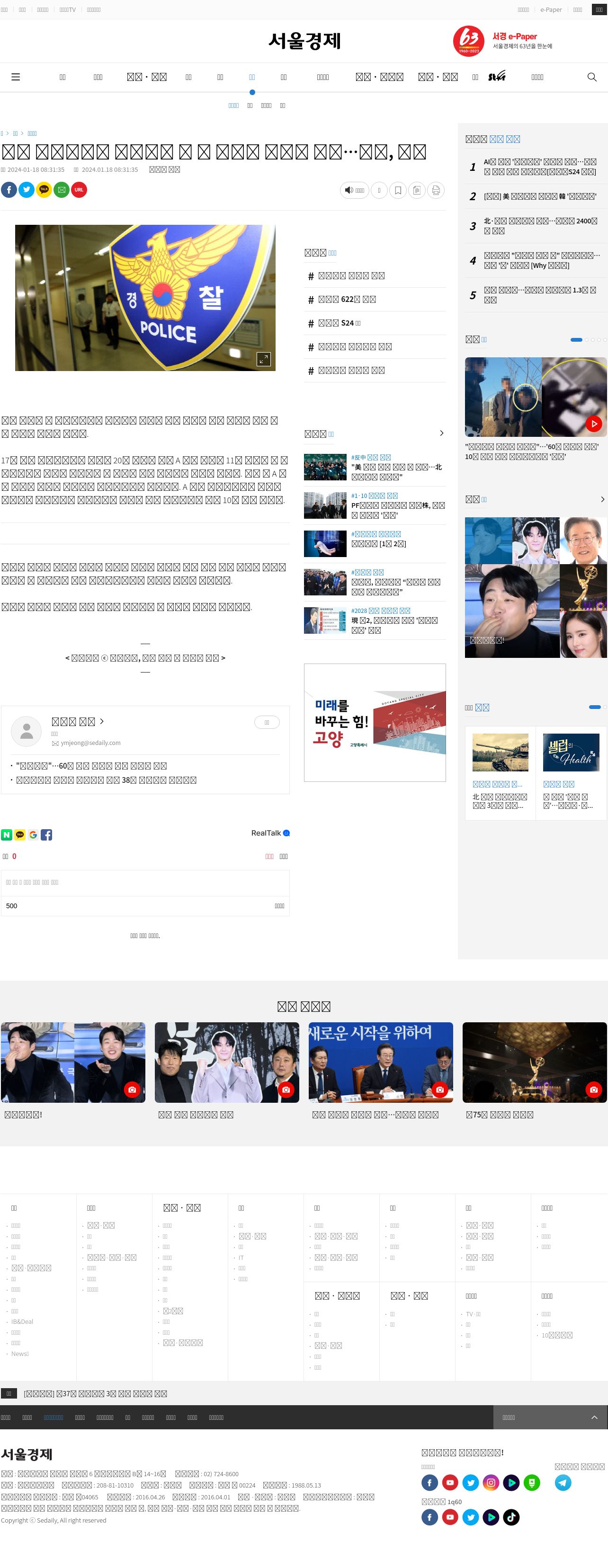Click the RealTalk logo above the comments
Viewport: 608px width, 1568px height.
click(x=270, y=833)
